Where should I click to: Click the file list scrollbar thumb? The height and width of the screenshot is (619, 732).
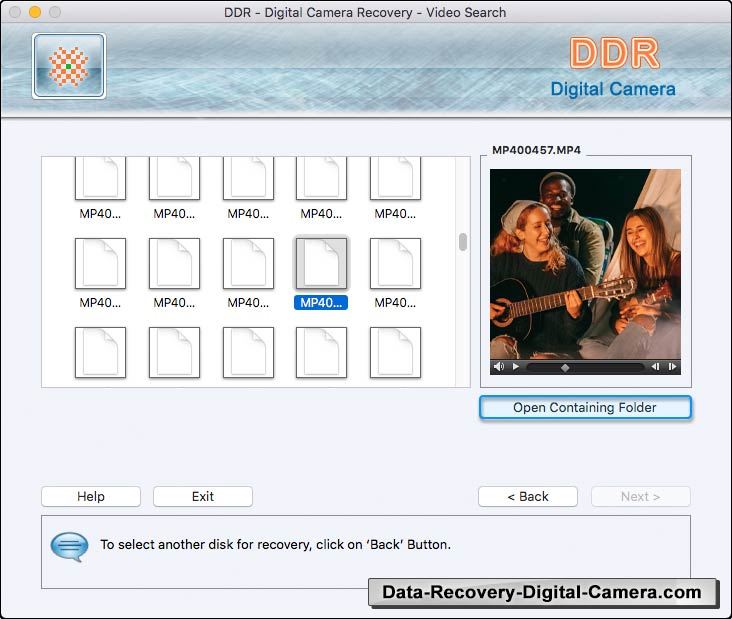pos(463,242)
